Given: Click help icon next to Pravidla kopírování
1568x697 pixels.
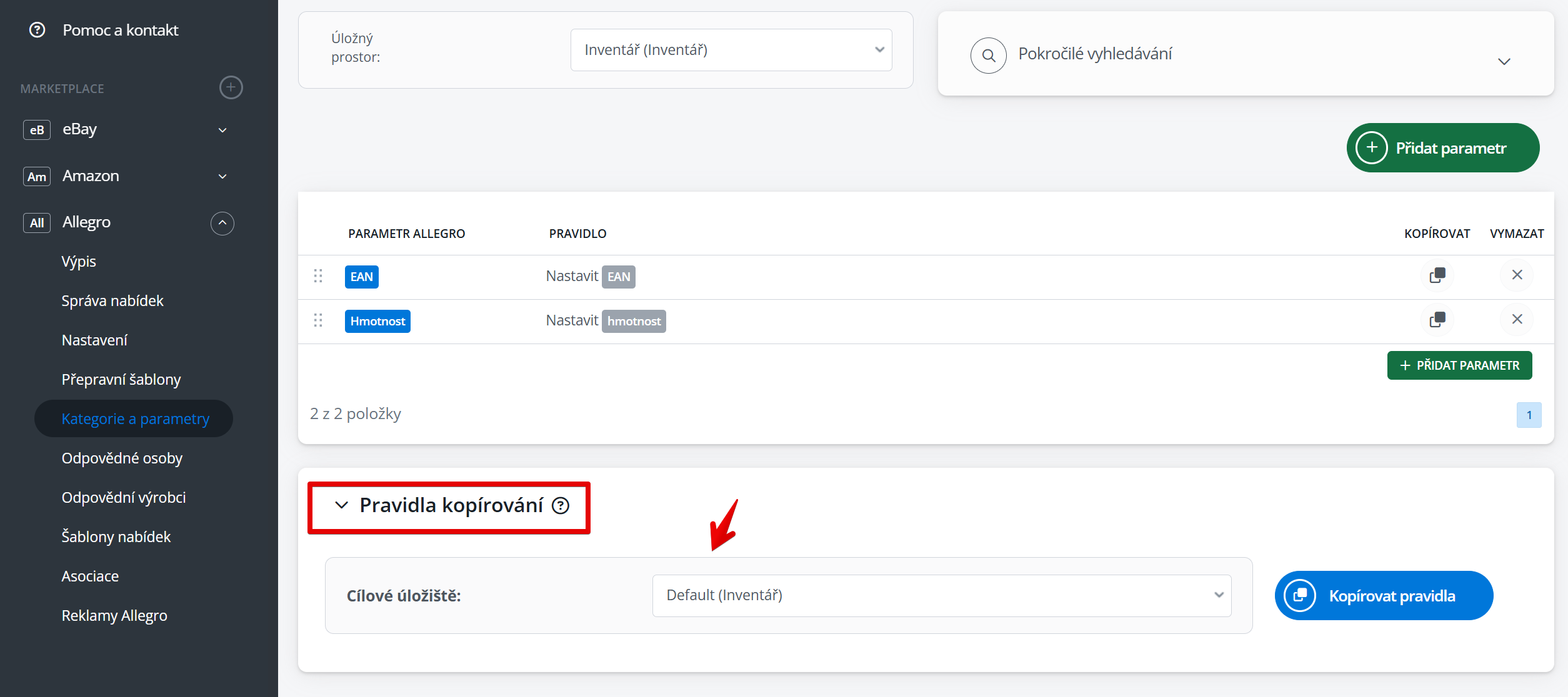Looking at the screenshot, I should point(561,505).
